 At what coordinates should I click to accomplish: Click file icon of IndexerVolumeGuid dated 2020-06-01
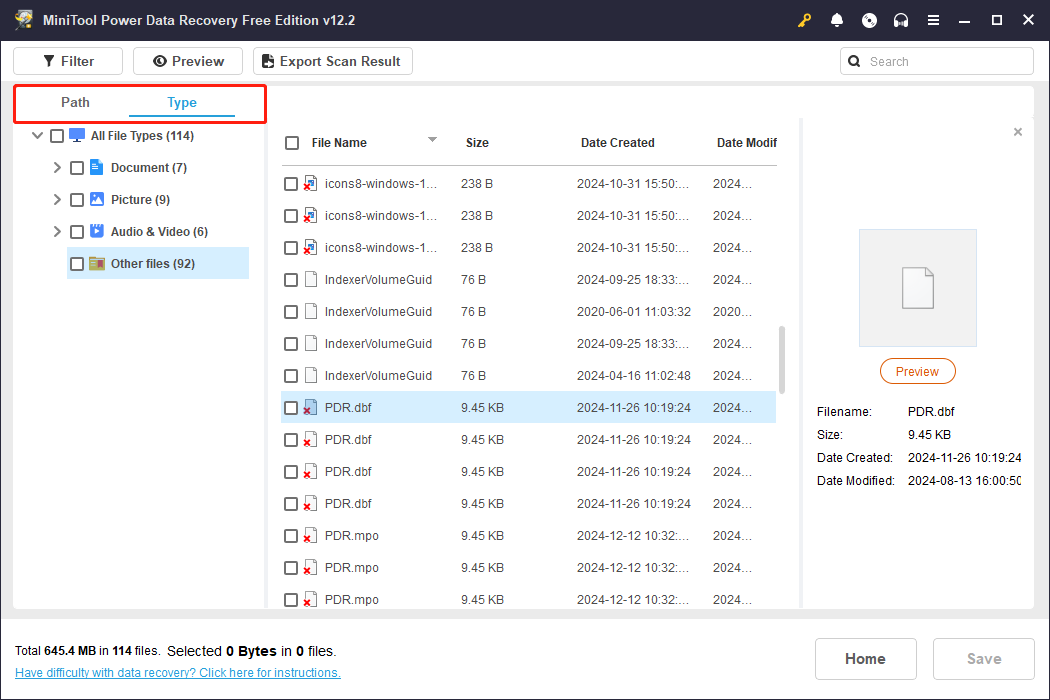click(311, 311)
